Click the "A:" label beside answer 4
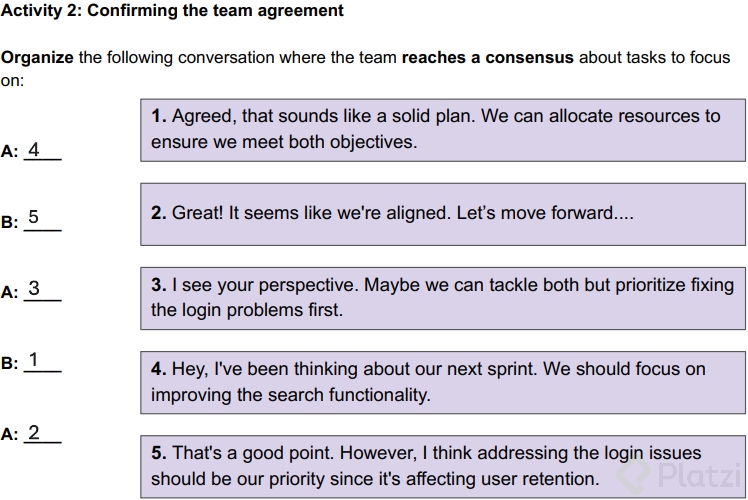Screen dimensions: 748x500 (x=10, y=153)
